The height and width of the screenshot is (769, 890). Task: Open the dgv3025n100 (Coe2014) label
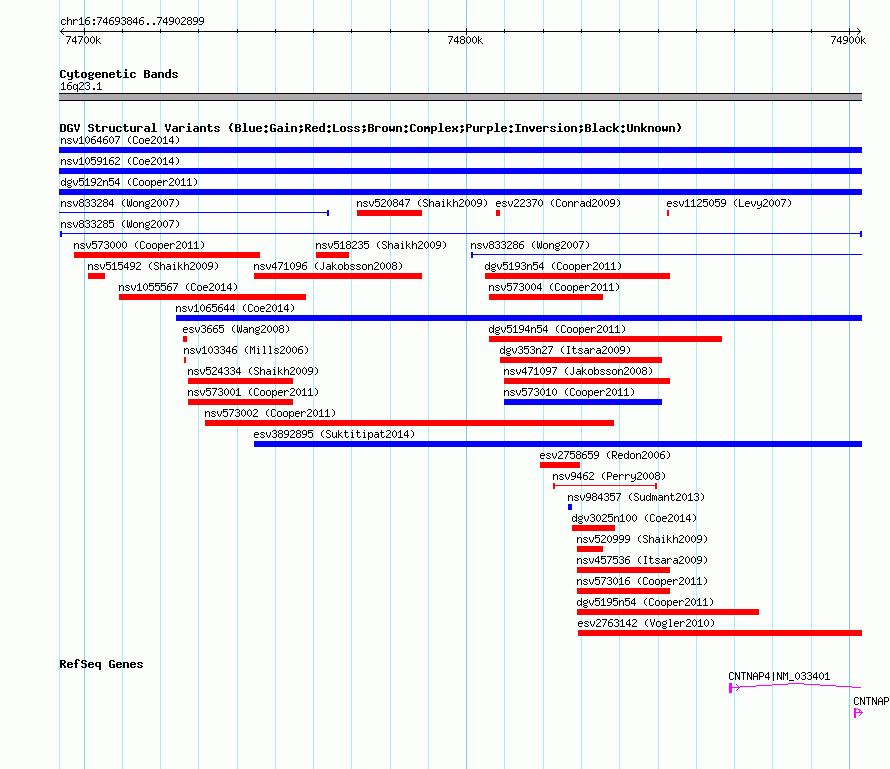tap(634, 518)
